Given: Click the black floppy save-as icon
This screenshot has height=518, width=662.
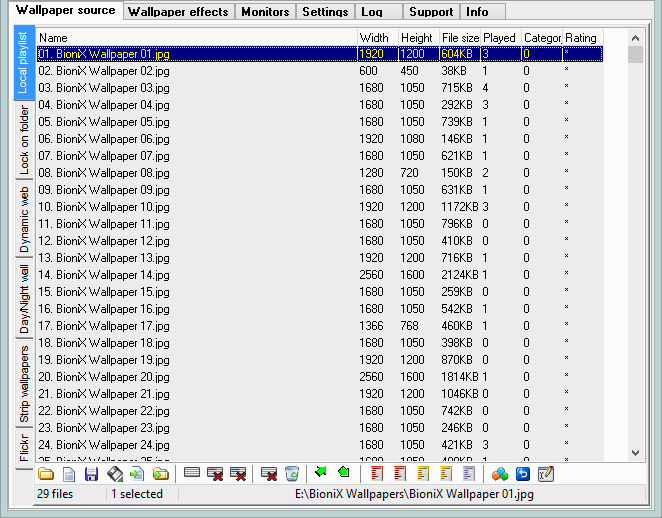Looking at the screenshot, I should (x=114, y=474).
